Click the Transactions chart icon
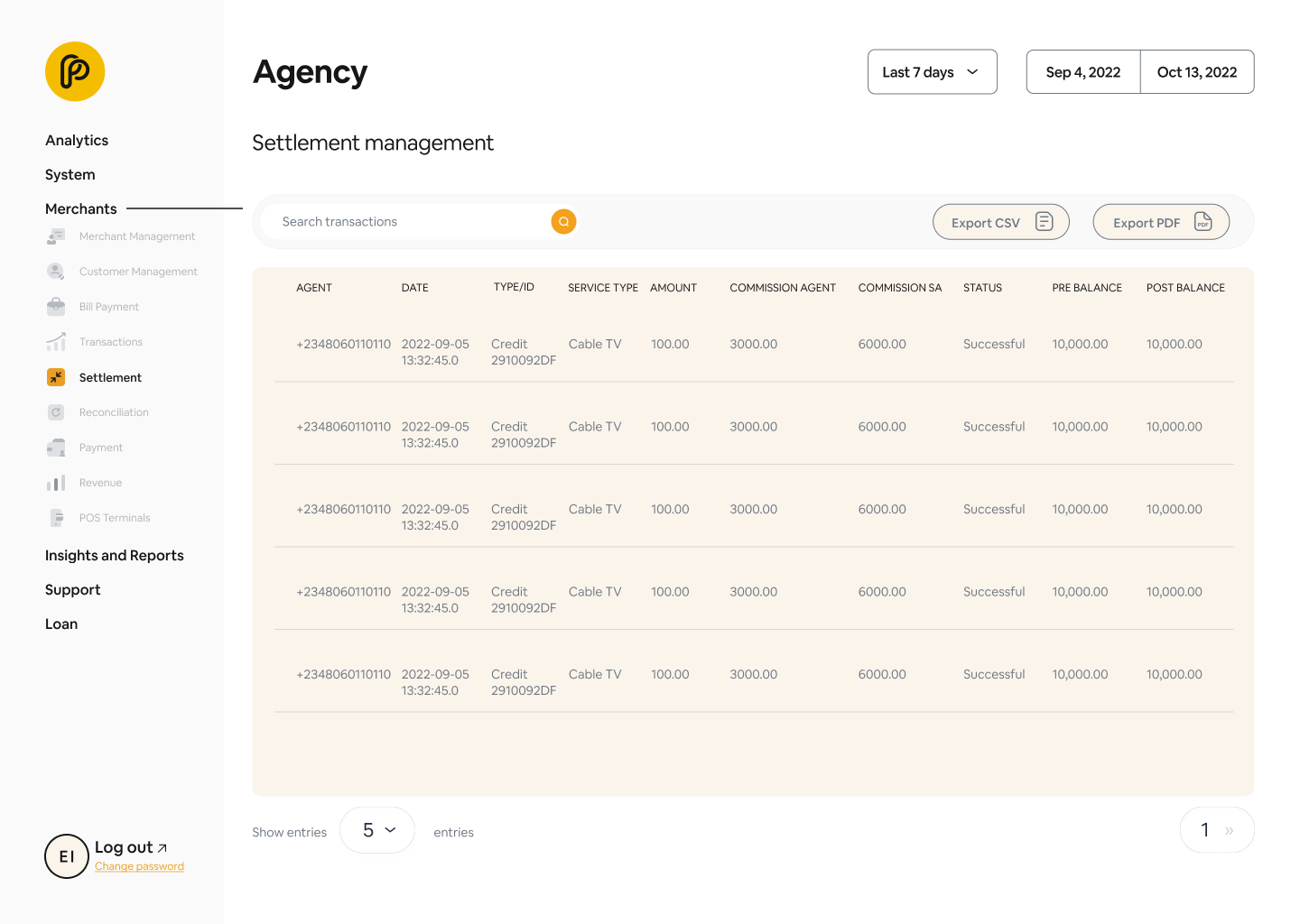Screen dimensions: 1300x924 pyautogui.click(x=56, y=342)
